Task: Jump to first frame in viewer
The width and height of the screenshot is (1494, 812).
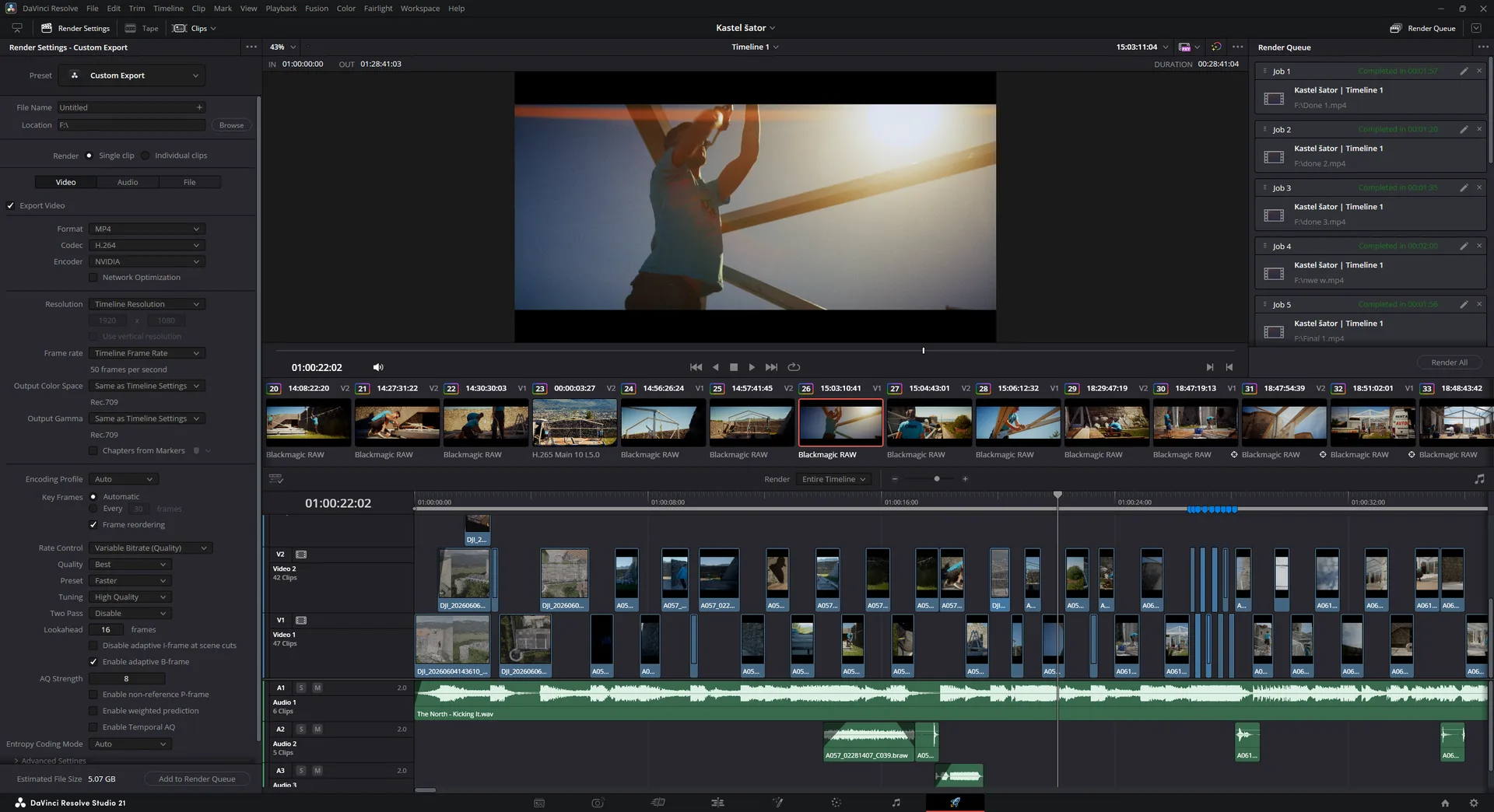Action: click(696, 367)
